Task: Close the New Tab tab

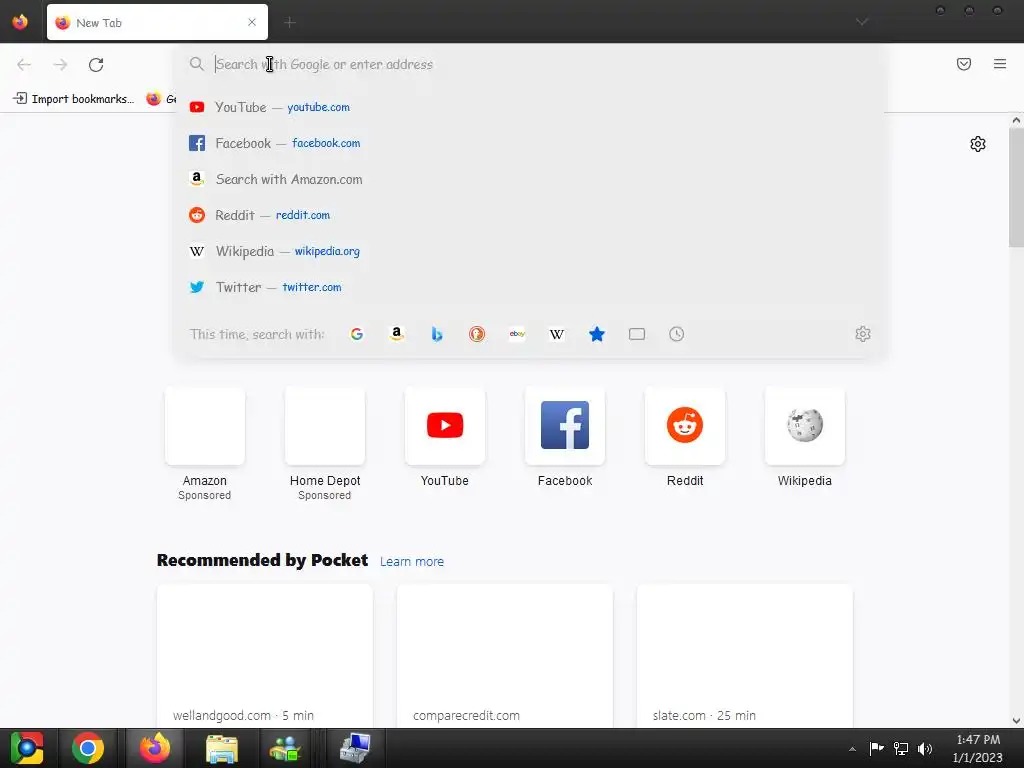Action: tap(252, 22)
